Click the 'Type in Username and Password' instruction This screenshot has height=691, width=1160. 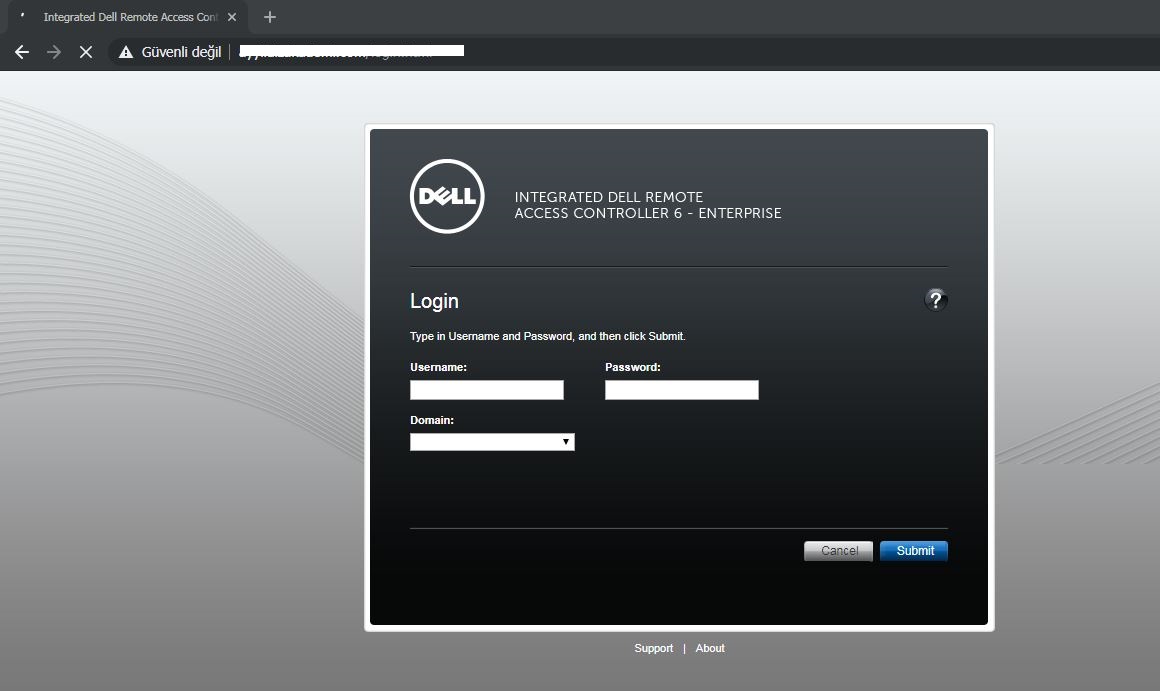pyautogui.click(x=547, y=336)
